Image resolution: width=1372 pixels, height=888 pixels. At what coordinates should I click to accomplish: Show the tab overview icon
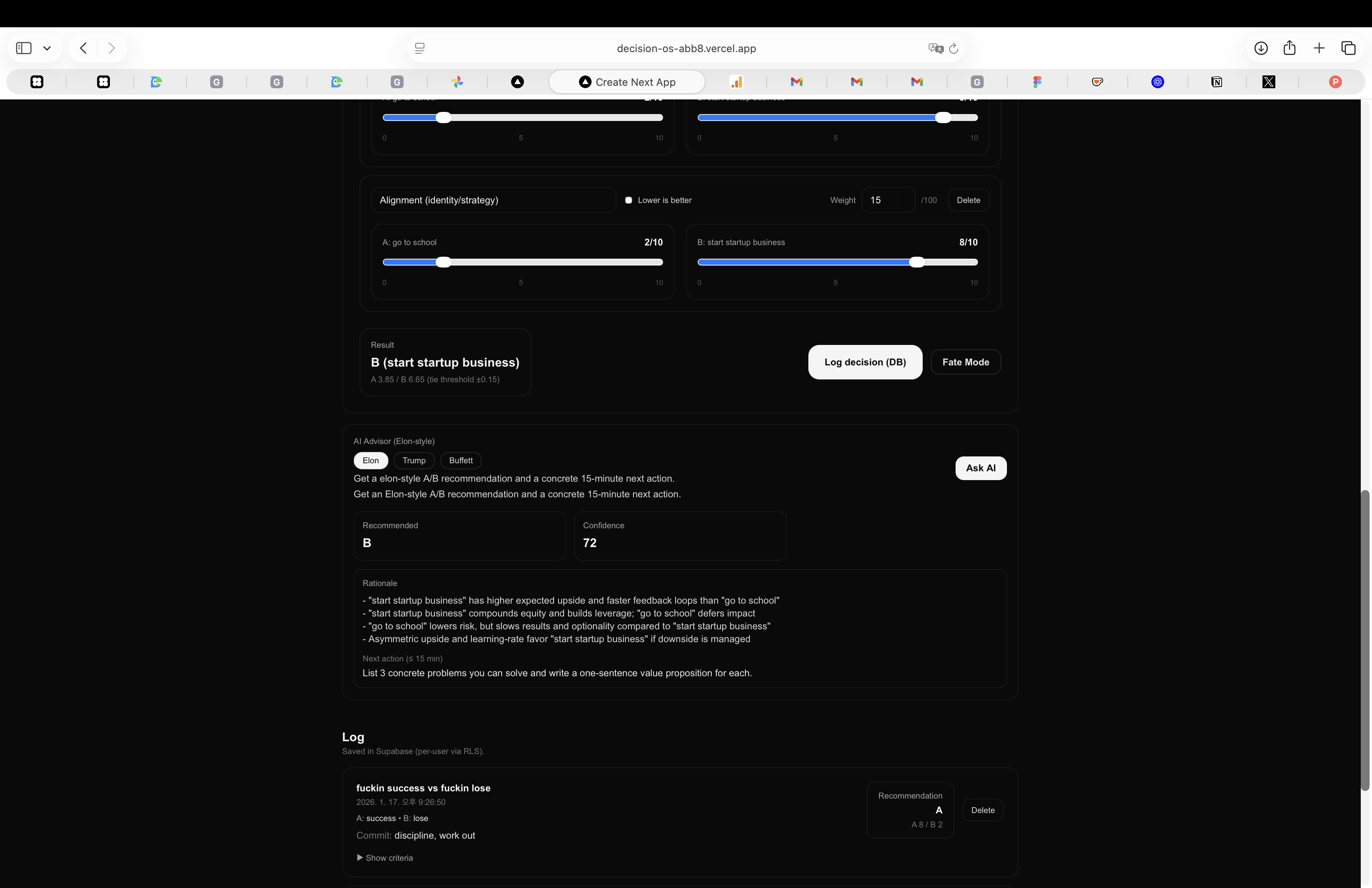tap(1348, 48)
